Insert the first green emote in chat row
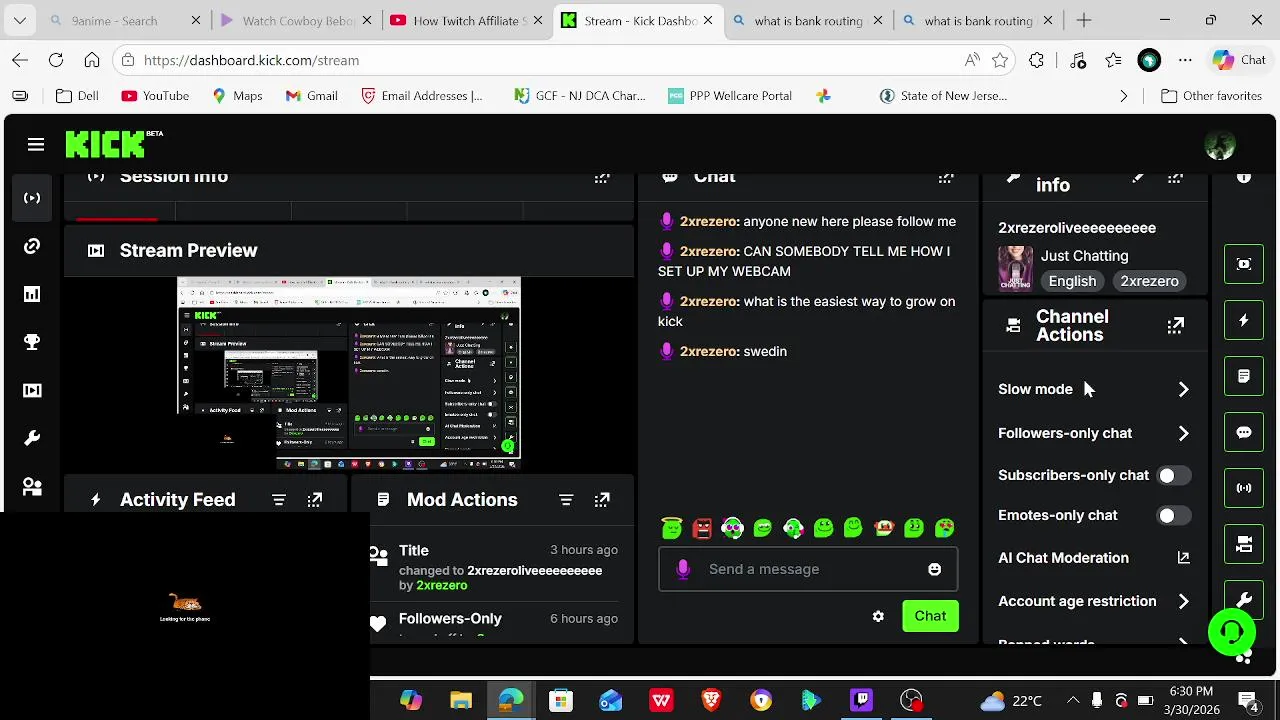 (x=672, y=528)
